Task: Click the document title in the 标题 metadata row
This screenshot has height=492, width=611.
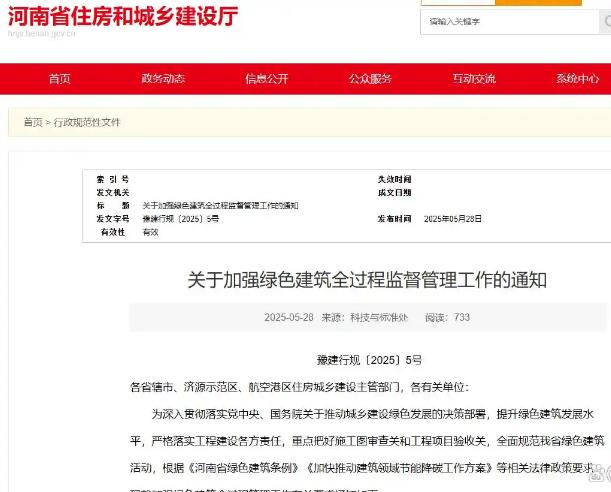Action: coord(220,205)
